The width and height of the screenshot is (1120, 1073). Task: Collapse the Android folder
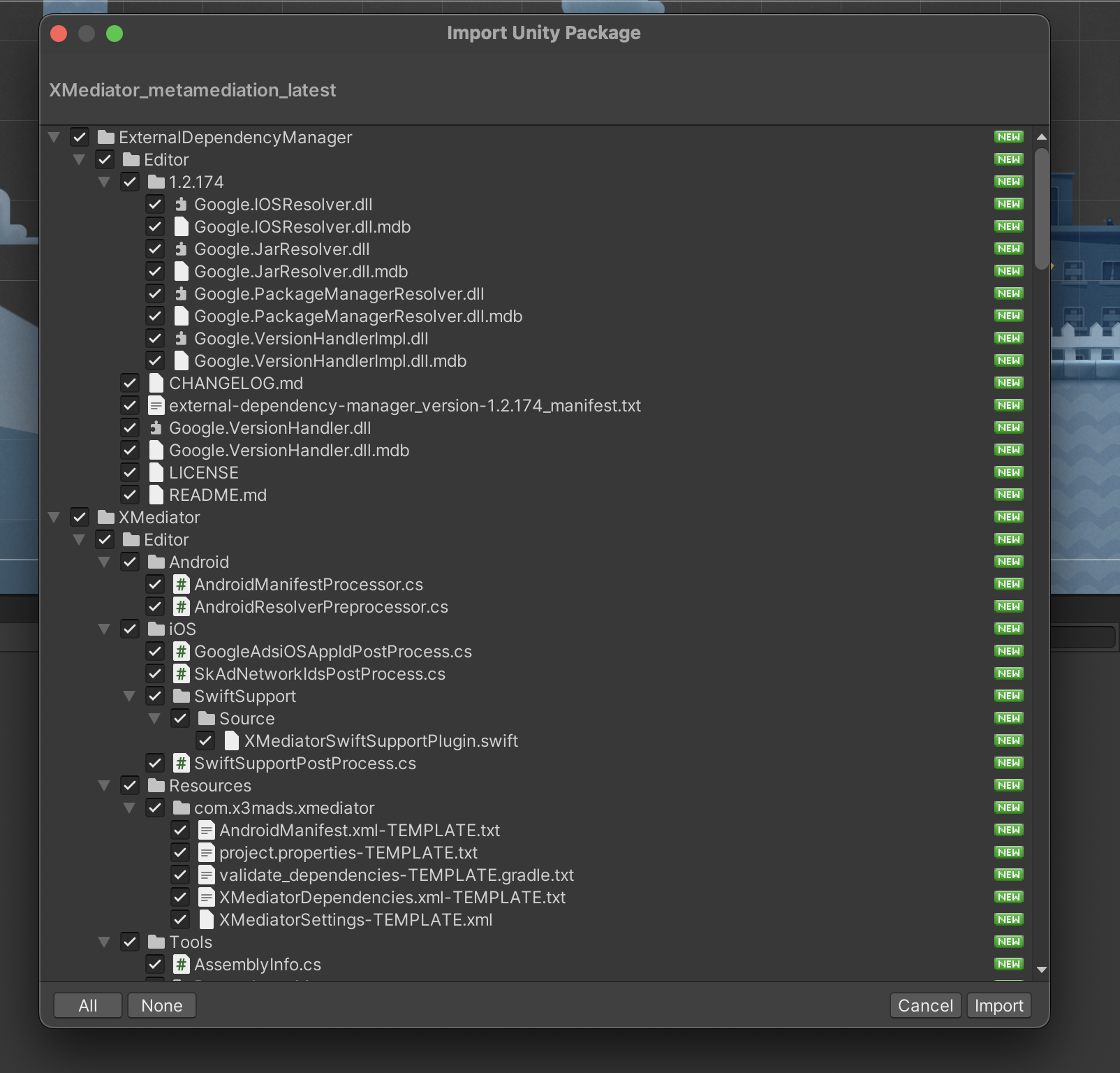point(104,562)
